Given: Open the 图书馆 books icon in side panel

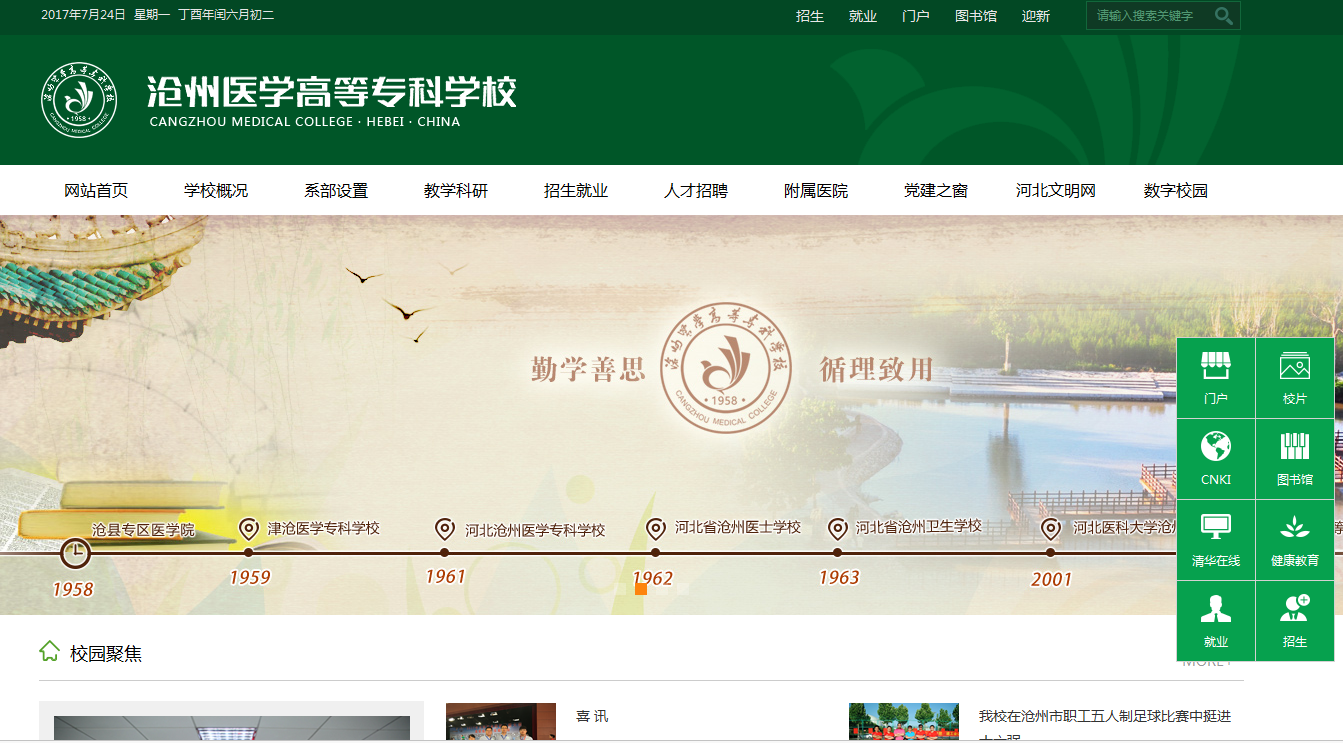Looking at the screenshot, I should 1294,447.
